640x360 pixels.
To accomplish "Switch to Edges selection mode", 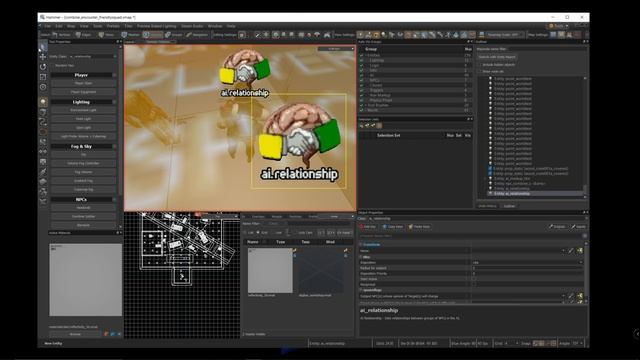I will [84, 35].
